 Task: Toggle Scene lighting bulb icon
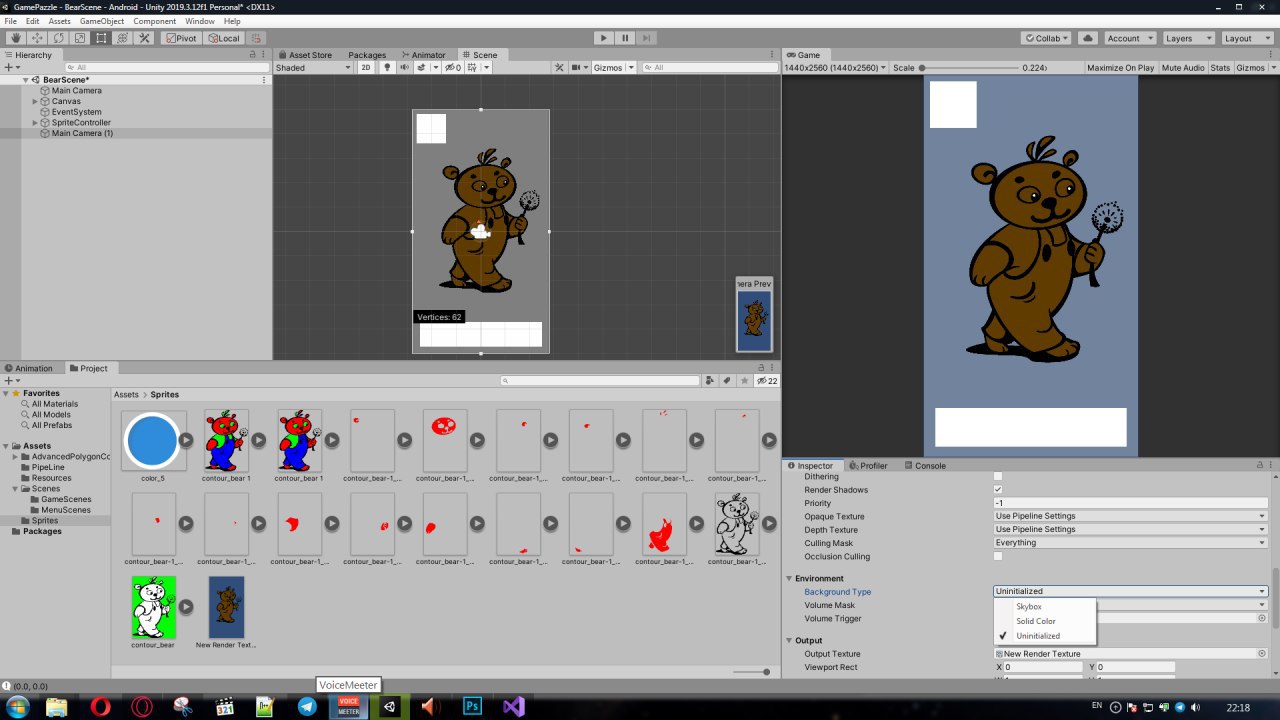(389, 68)
